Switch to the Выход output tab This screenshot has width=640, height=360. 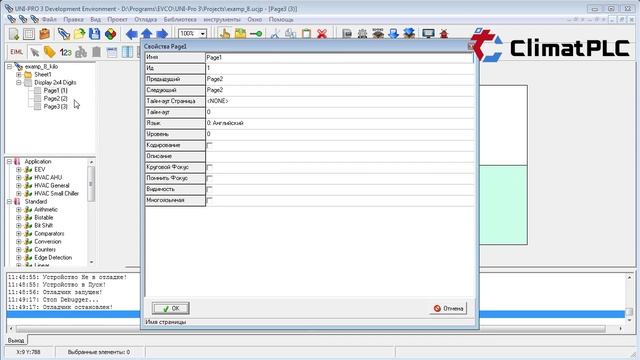[16, 340]
